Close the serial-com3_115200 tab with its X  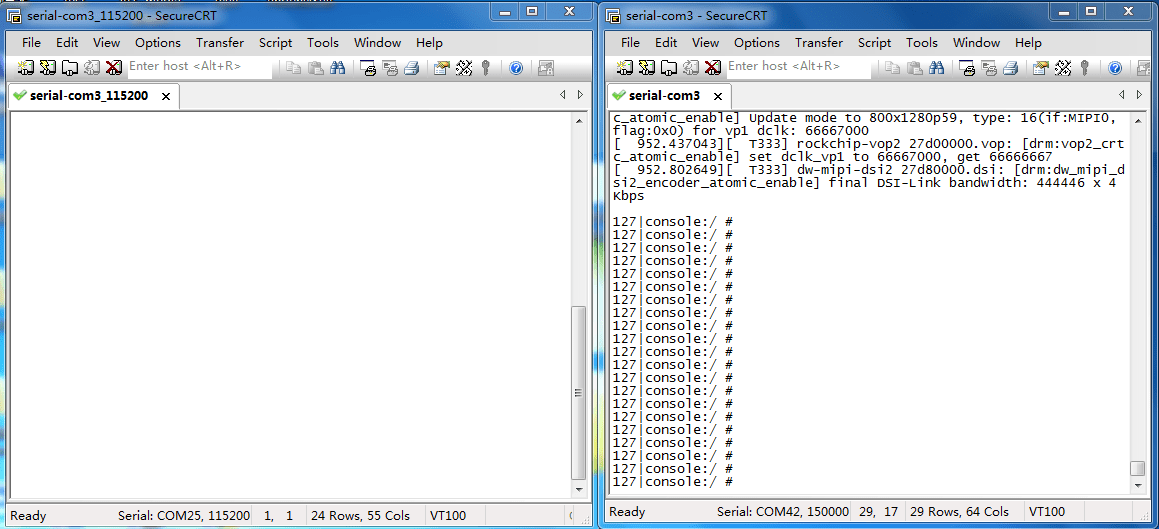(166, 96)
